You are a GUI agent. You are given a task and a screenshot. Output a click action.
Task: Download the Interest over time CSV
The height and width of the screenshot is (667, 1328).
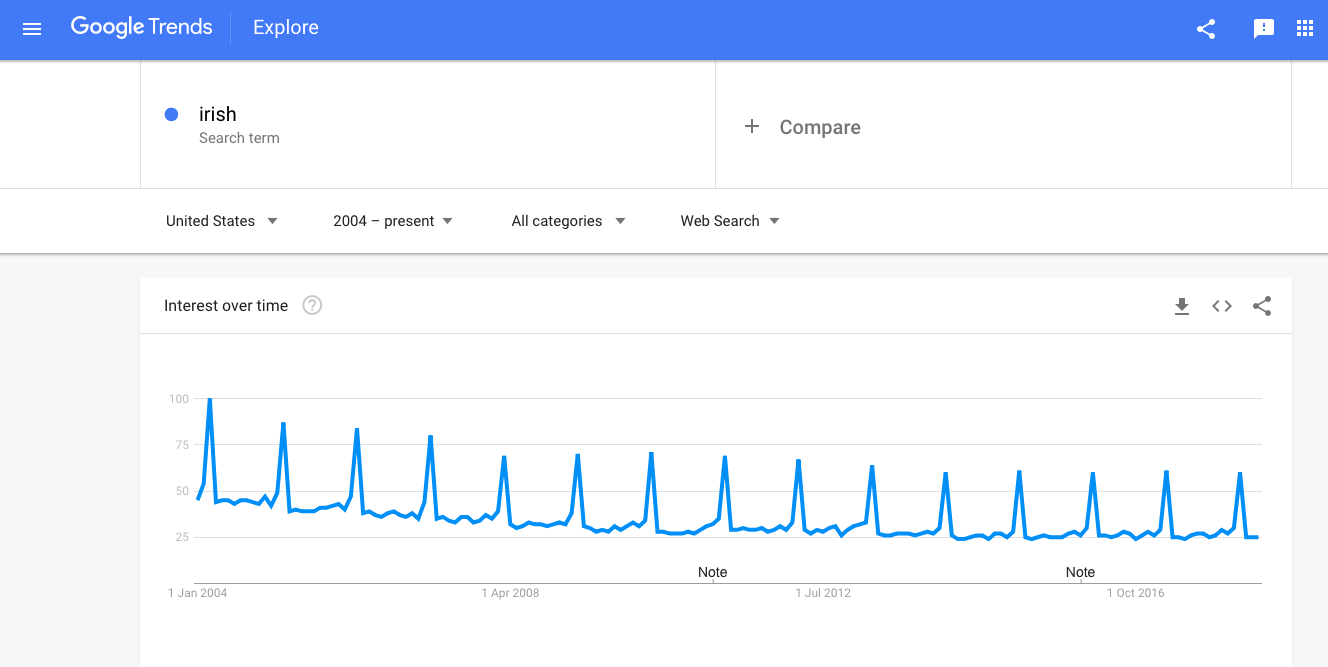coord(1182,307)
